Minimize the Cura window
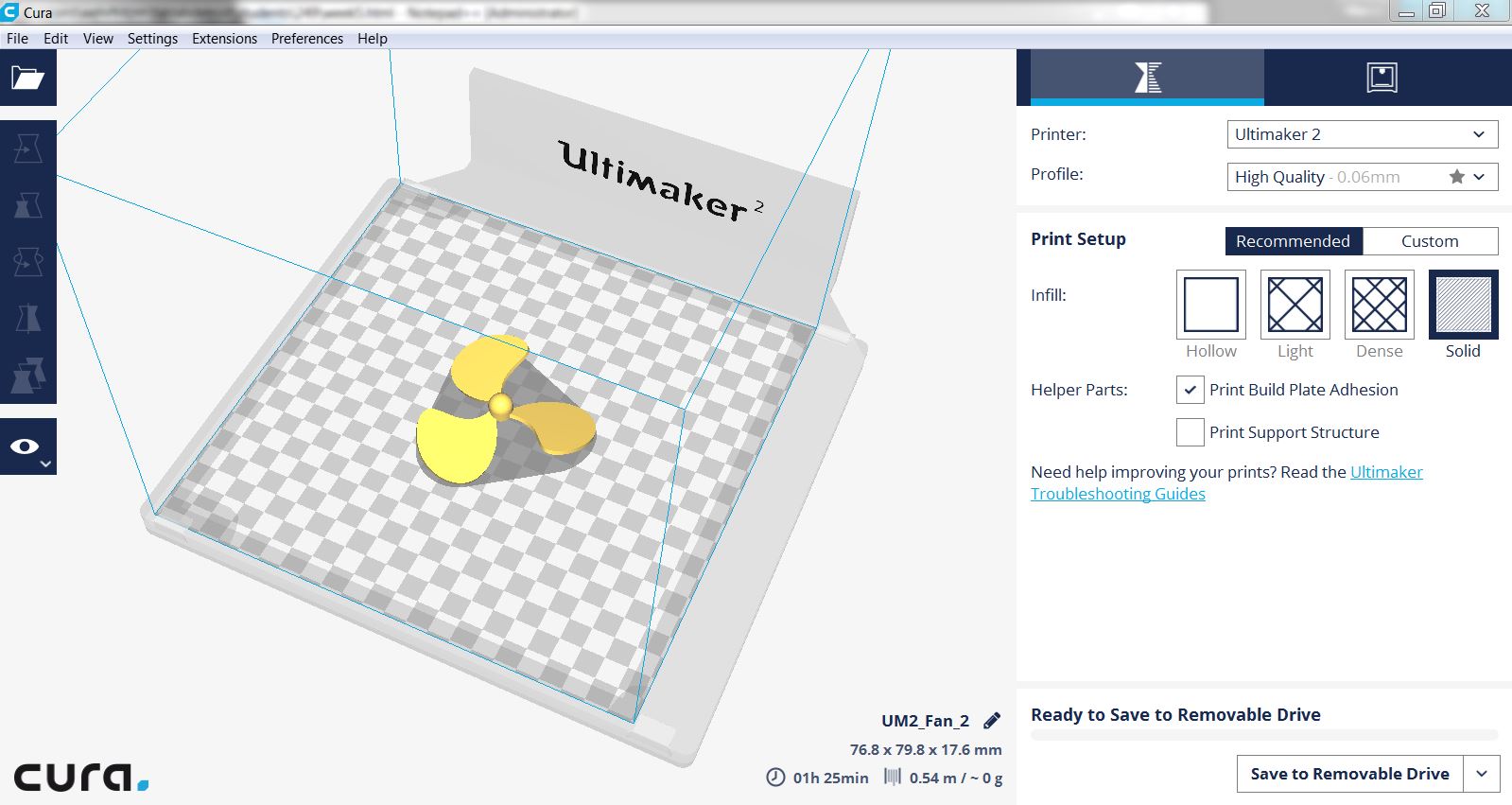Image resolution: width=1512 pixels, height=805 pixels. 1407,11
